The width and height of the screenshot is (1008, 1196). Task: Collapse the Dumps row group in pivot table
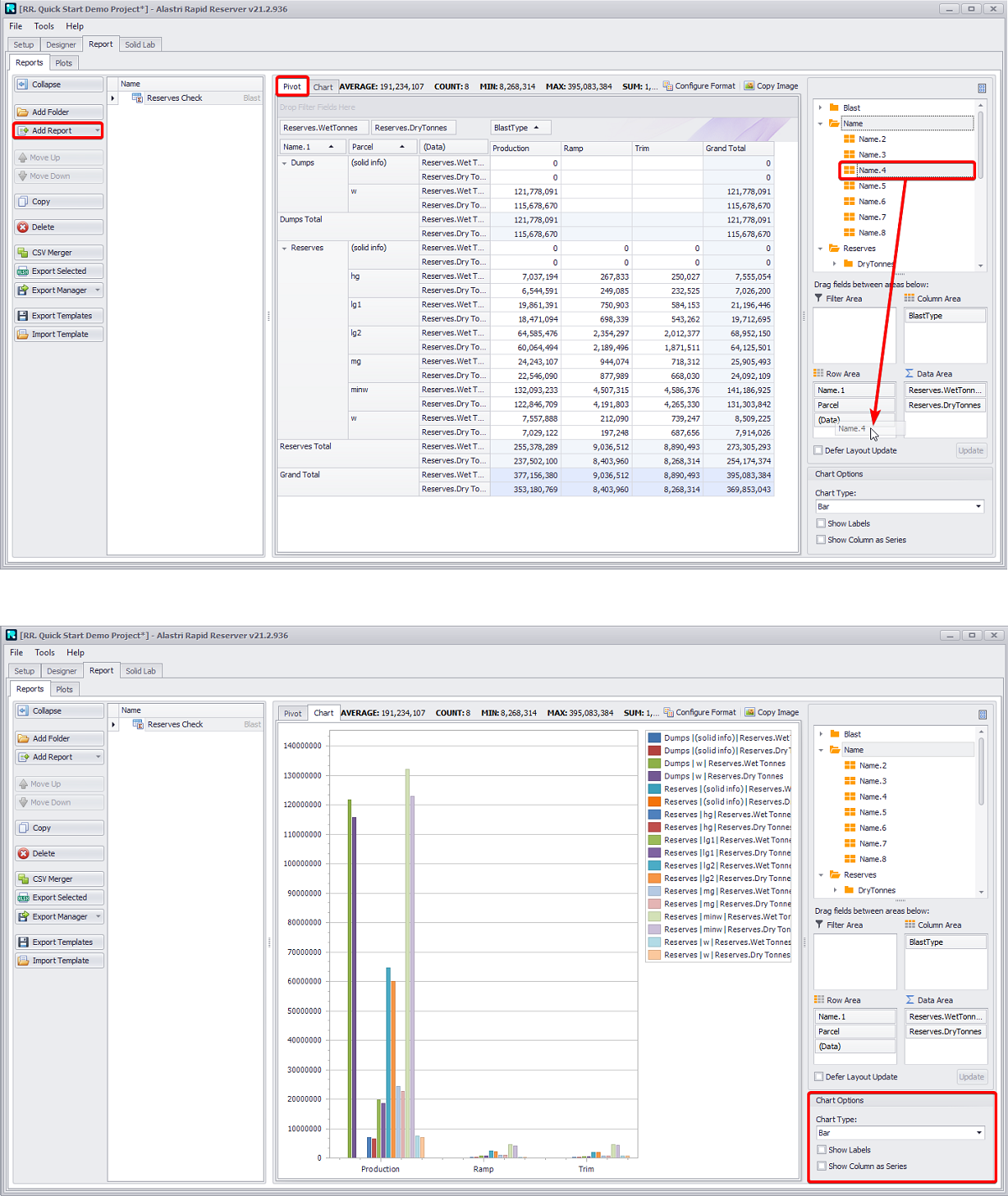pyautogui.click(x=285, y=163)
